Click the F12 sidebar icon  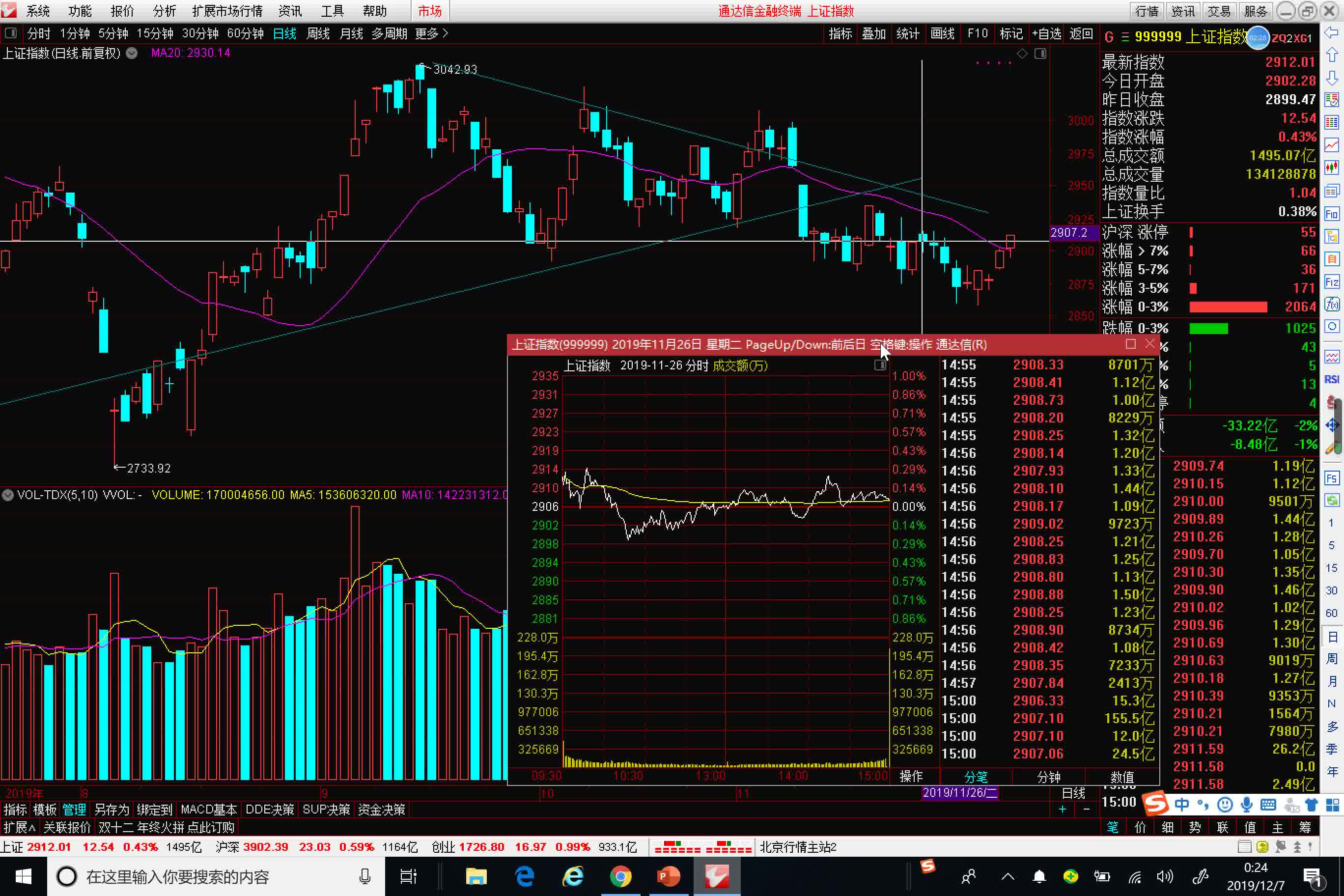pyautogui.click(x=1332, y=281)
